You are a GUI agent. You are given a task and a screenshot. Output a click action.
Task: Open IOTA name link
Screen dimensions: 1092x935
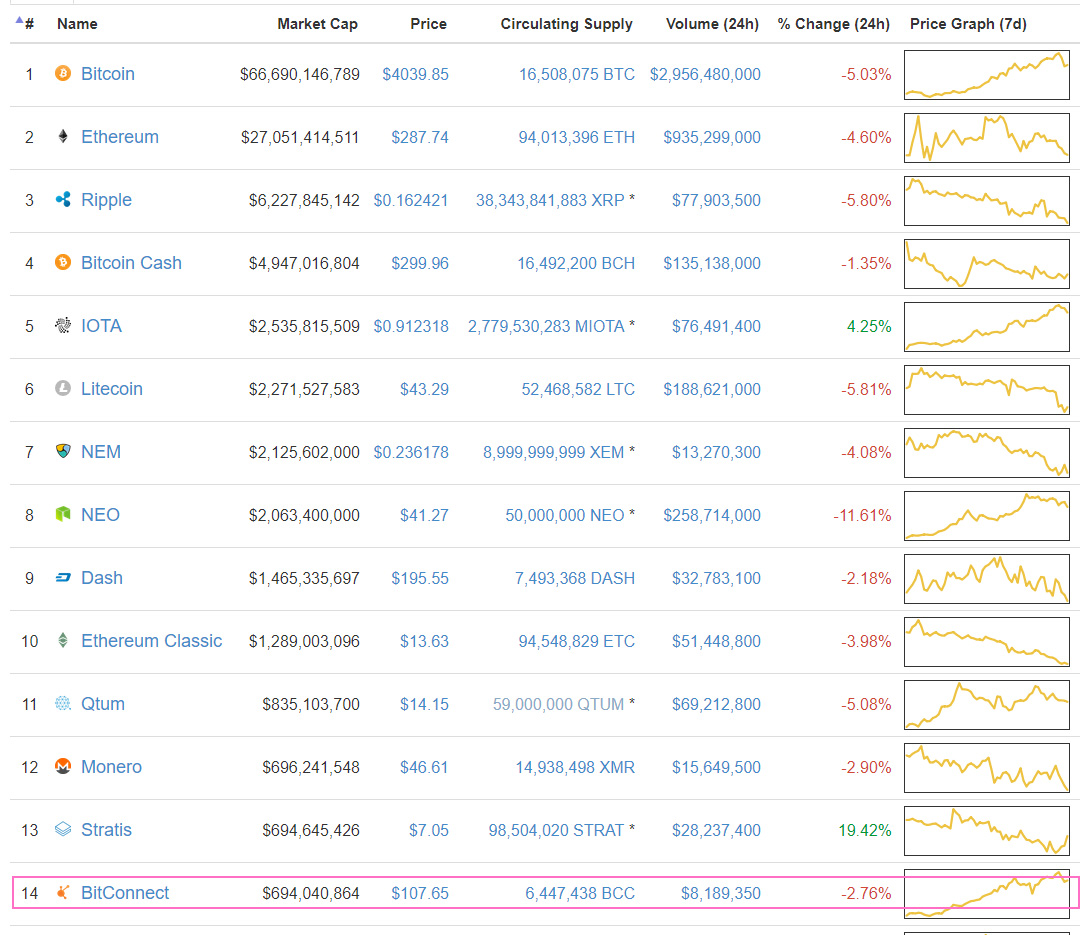coord(101,326)
